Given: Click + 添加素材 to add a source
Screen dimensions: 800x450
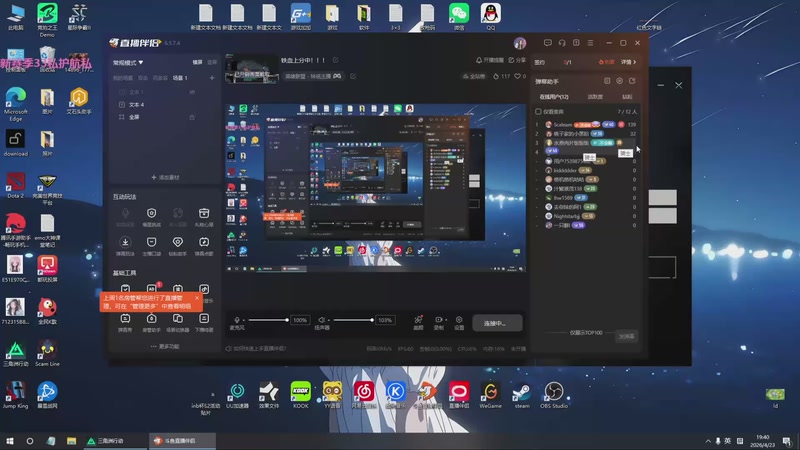Looking at the screenshot, I should coord(165,178).
